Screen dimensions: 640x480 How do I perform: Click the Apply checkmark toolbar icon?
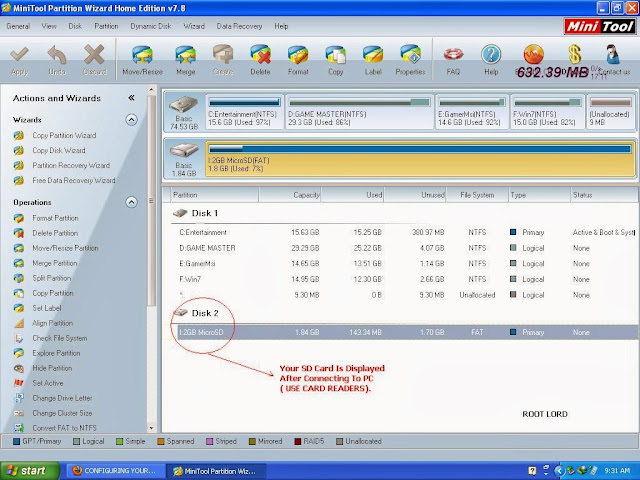tap(19, 55)
